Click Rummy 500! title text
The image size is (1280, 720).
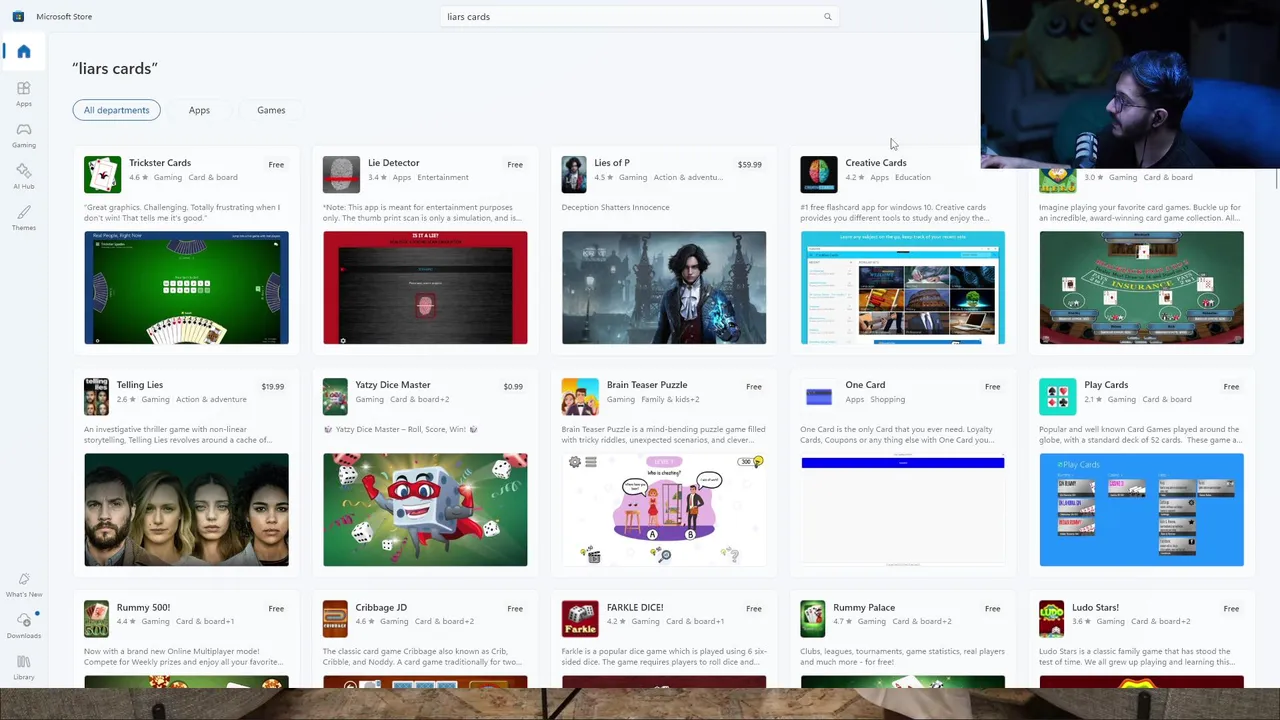coord(143,607)
